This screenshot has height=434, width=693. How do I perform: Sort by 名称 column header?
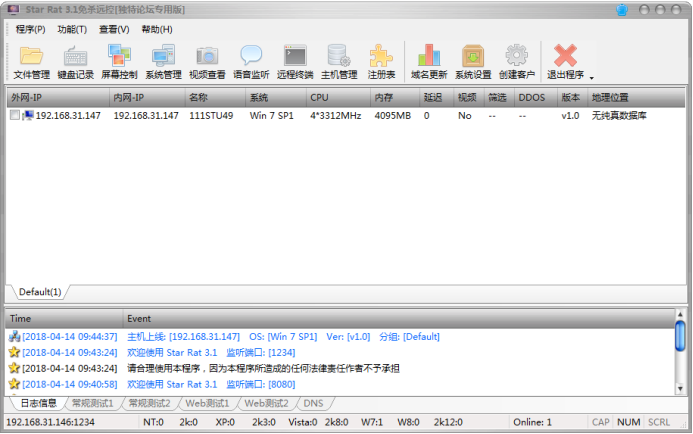click(215, 97)
